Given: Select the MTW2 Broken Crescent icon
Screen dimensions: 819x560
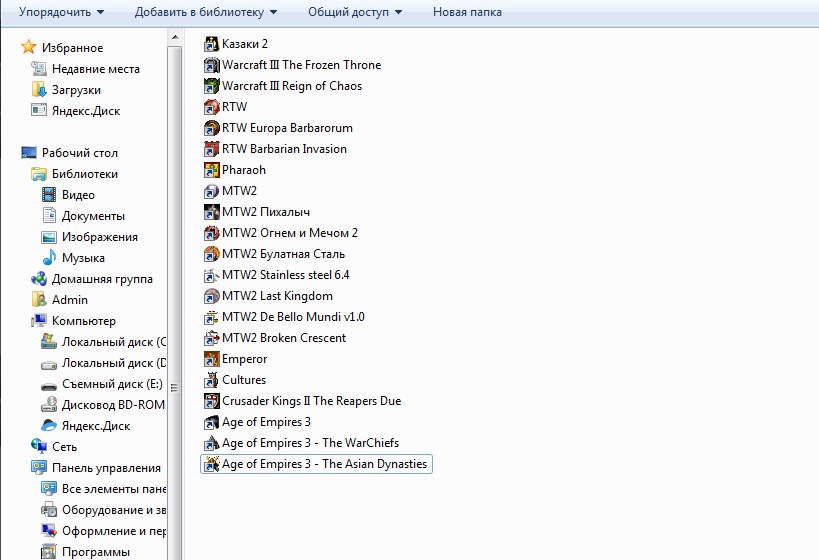Looking at the screenshot, I should coord(211,338).
